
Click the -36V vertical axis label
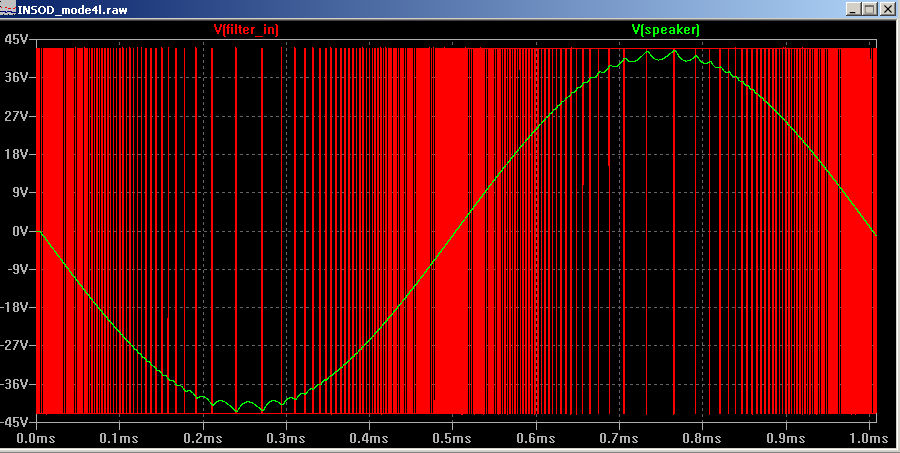point(14,384)
